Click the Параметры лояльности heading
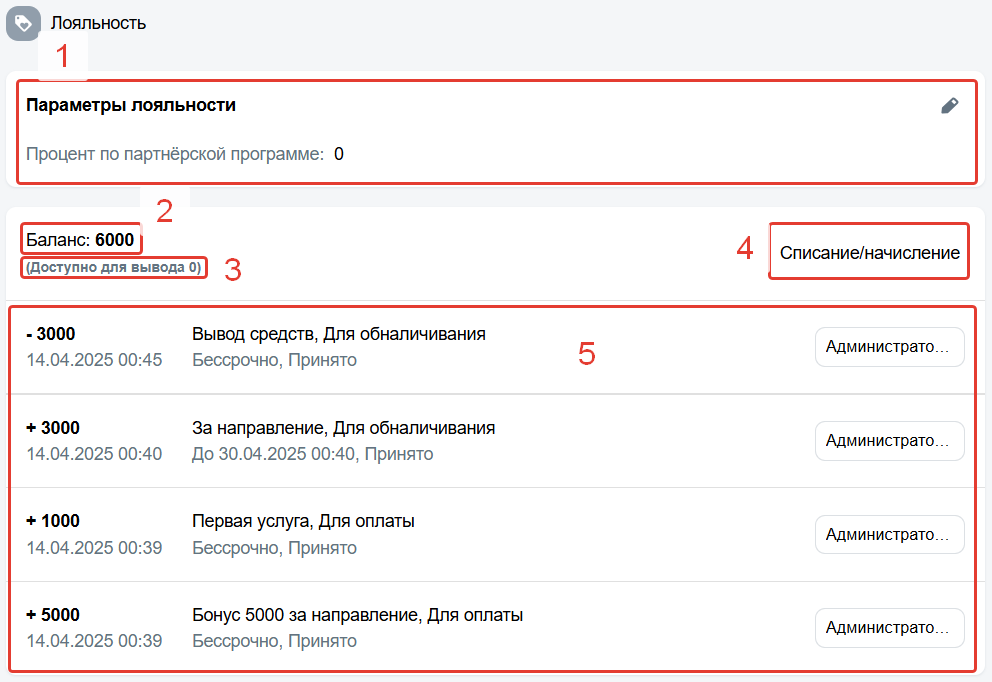This screenshot has height=682, width=992. 131,105
